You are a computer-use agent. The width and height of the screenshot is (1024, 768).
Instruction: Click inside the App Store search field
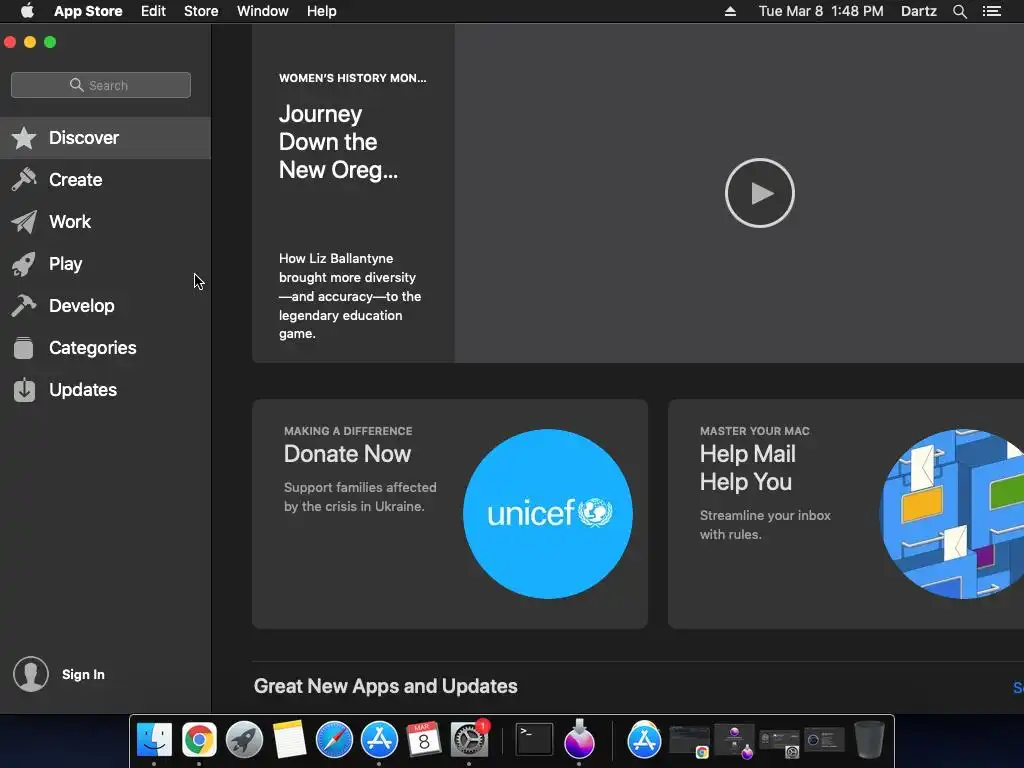[x=101, y=85]
